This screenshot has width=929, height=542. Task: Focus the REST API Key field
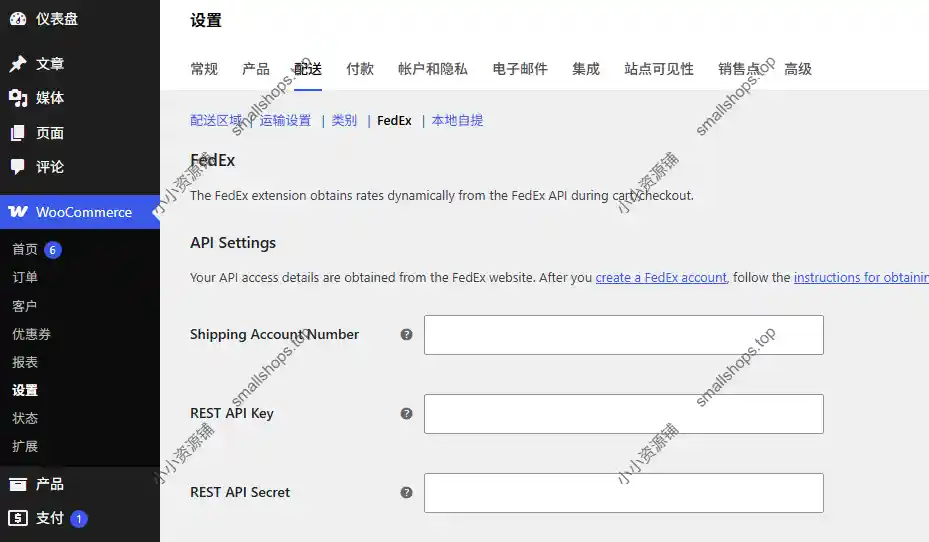pyautogui.click(x=624, y=413)
